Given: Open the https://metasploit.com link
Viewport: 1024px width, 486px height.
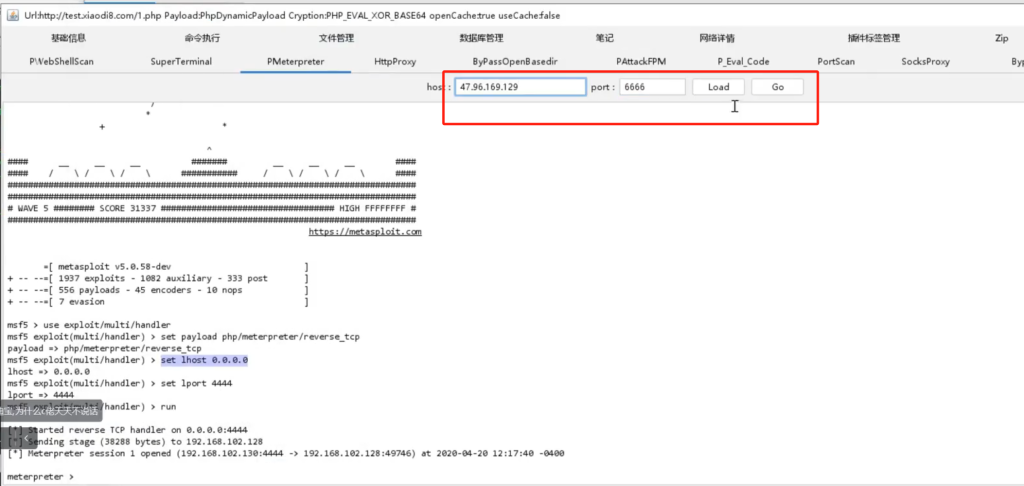Looking at the screenshot, I should (x=365, y=232).
